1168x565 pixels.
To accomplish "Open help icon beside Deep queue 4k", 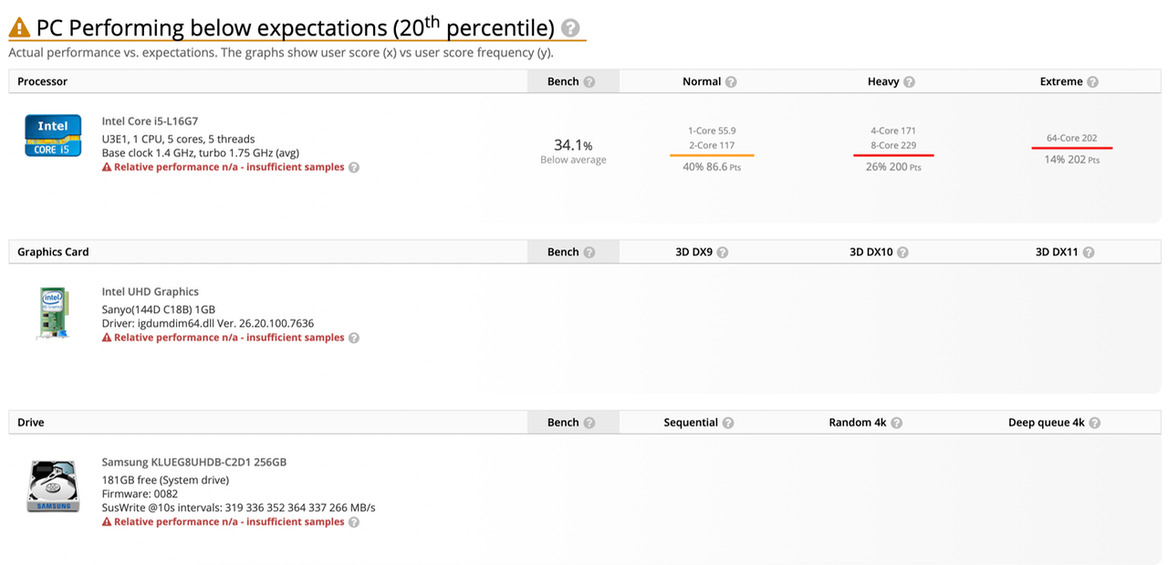I will tap(1095, 423).
